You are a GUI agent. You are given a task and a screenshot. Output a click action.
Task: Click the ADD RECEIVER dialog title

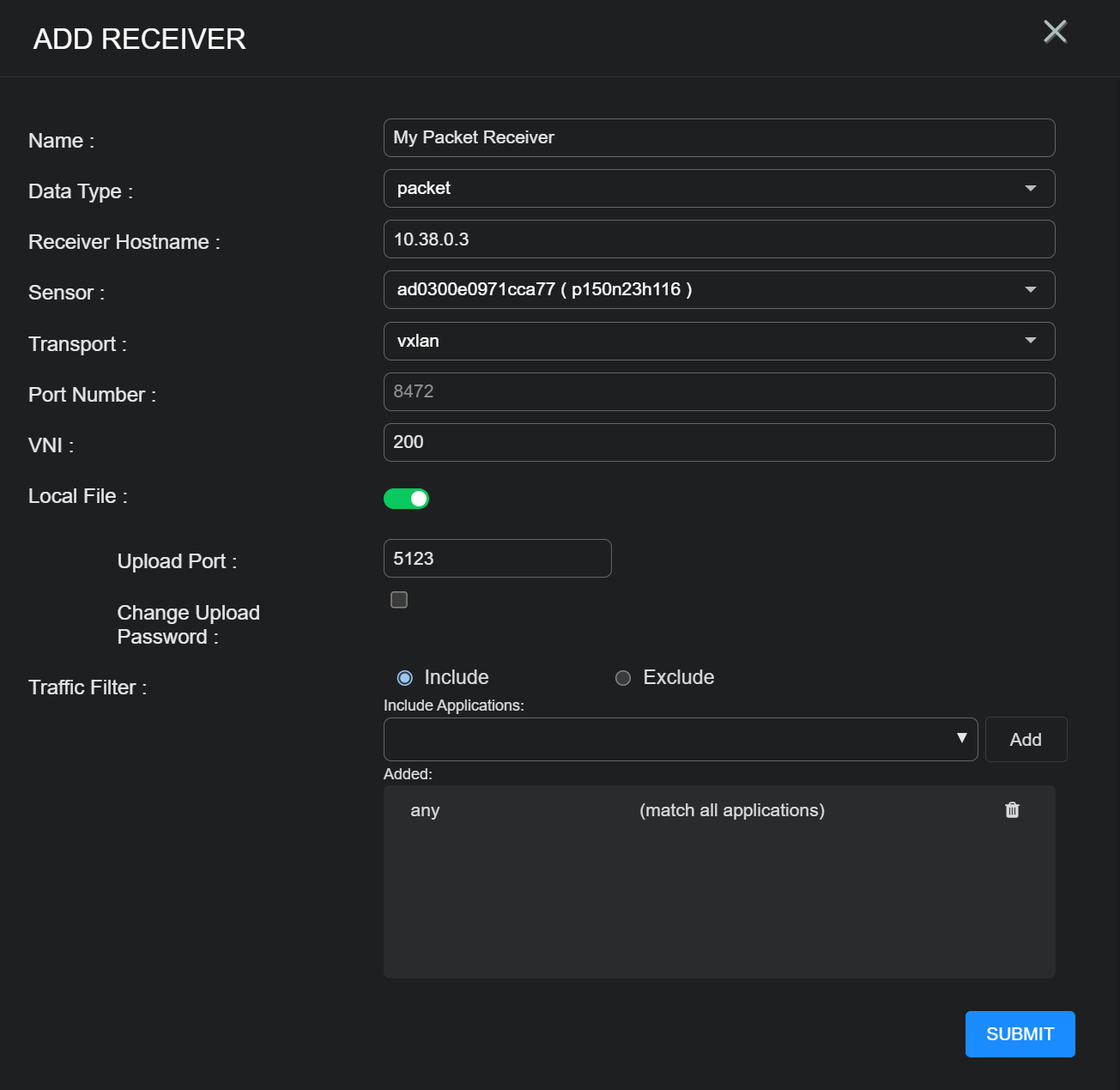tap(138, 39)
